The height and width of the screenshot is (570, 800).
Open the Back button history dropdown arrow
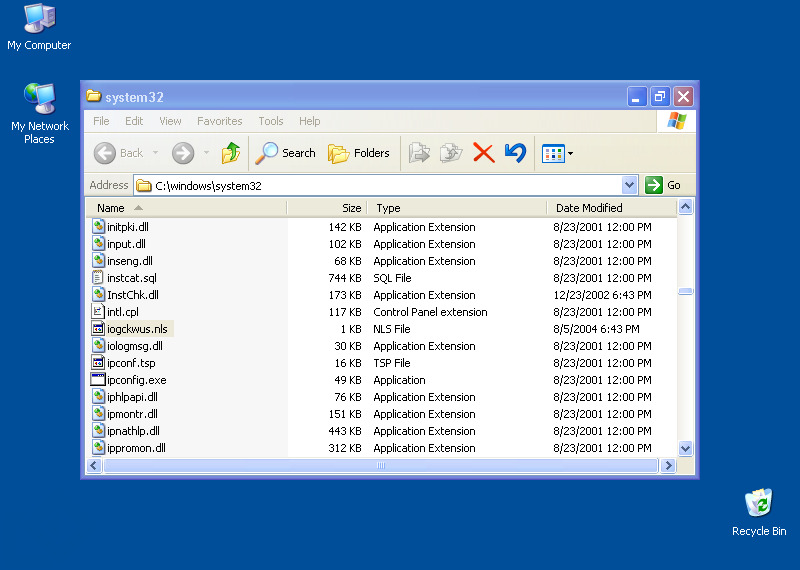(x=154, y=153)
